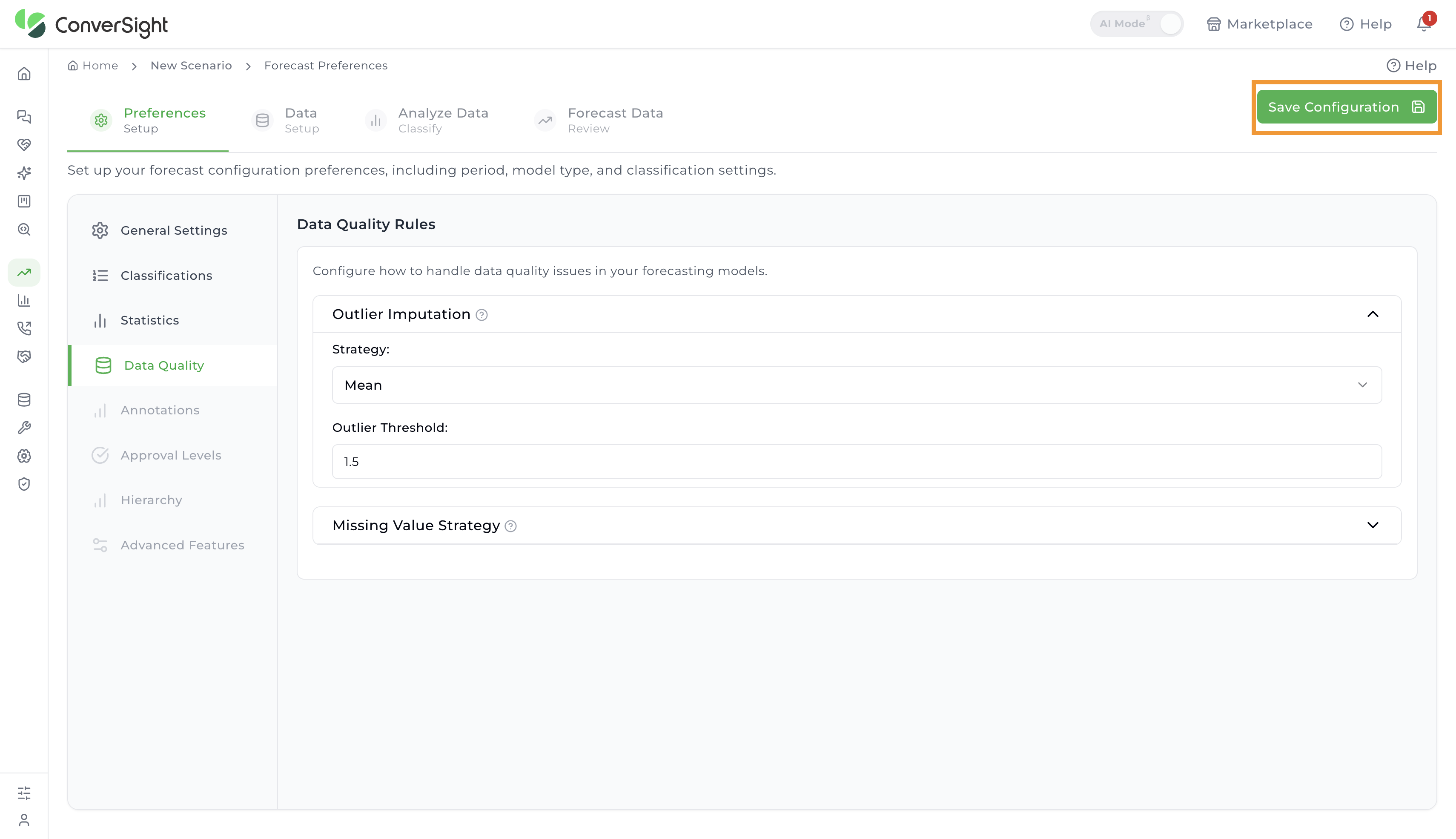This screenshot has width=1456, height=839.
Task: Expand the Missing Value Strategy section
Action: [1373, 525]
